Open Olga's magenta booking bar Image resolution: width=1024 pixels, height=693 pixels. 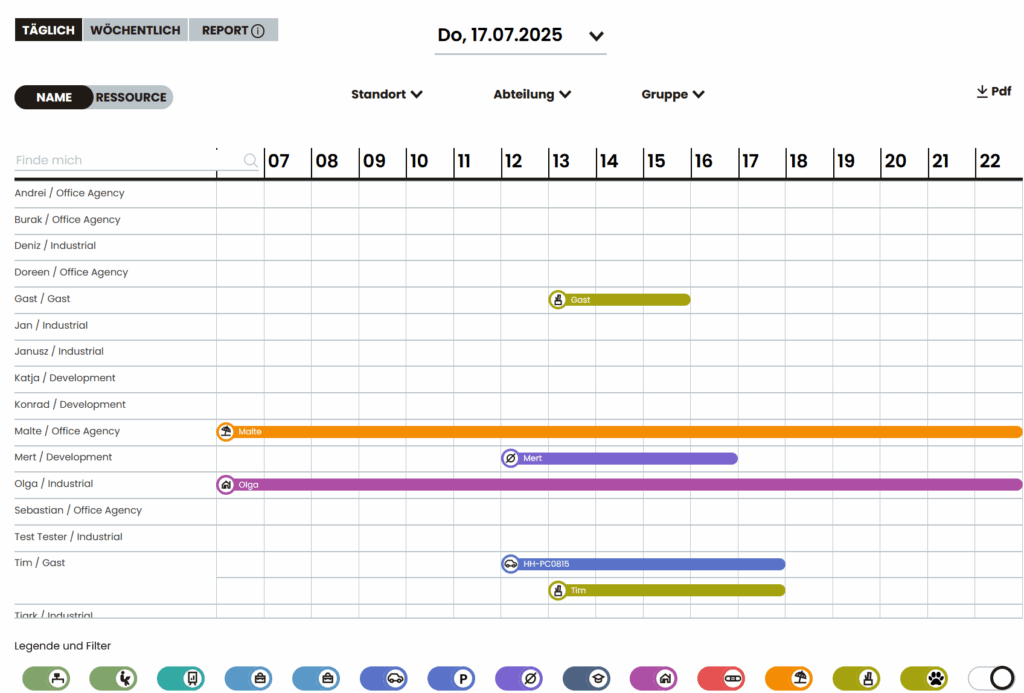pos(620,485)
